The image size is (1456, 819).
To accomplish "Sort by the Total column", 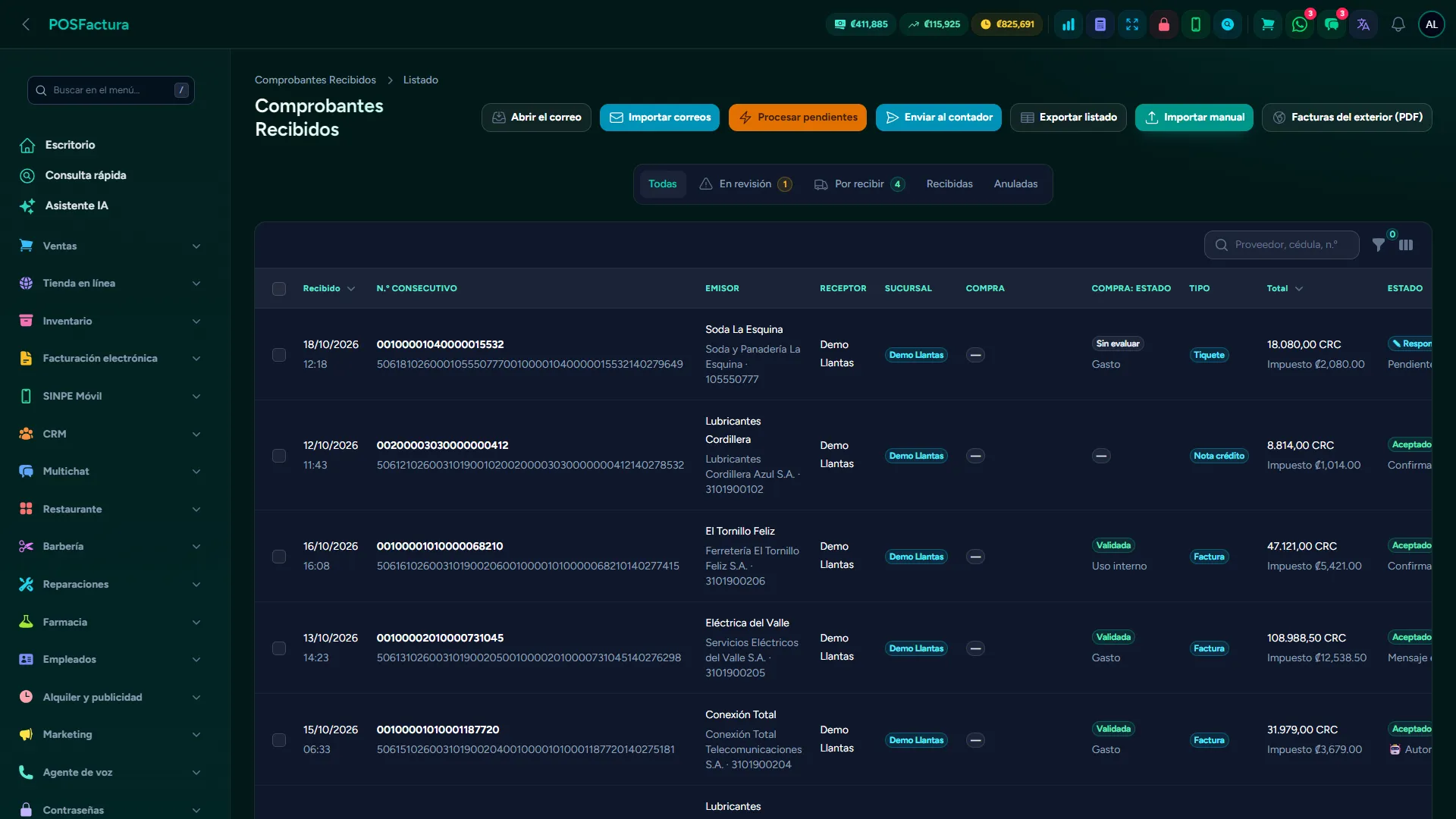I will [1285, 289].
